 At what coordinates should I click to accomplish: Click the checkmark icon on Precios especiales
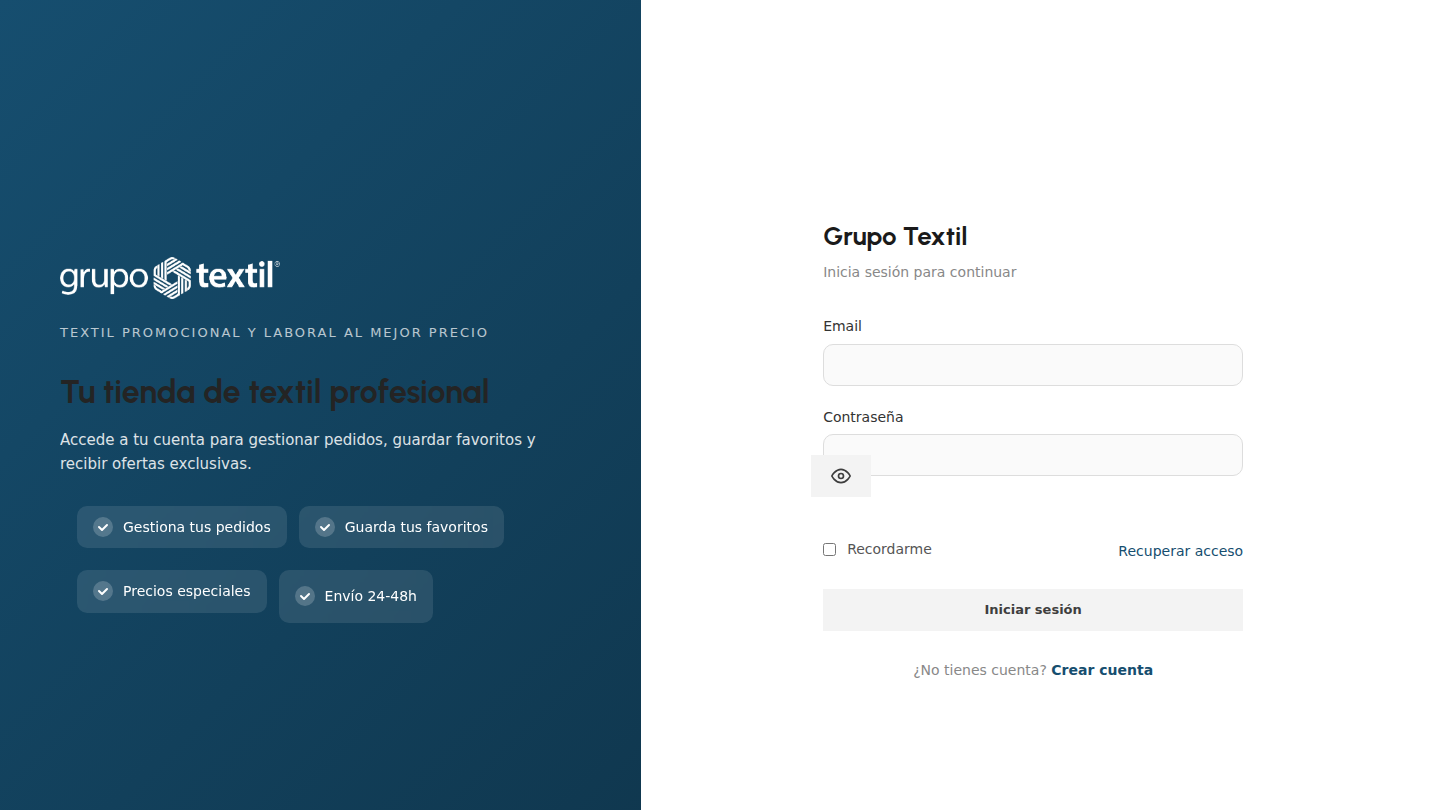coord(102,591)
